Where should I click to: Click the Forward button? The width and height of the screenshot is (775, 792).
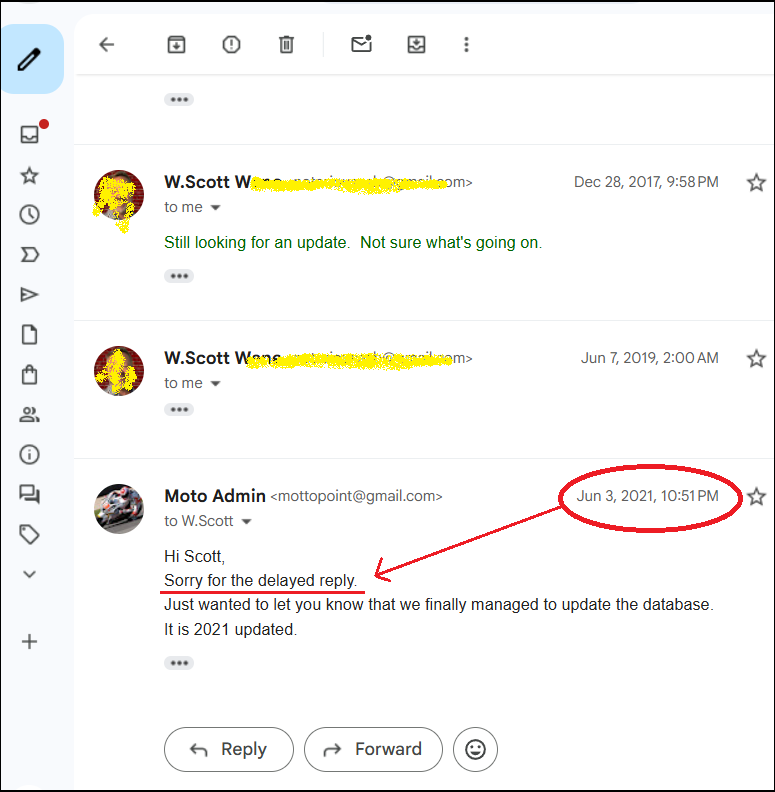pyautogui.click(x=373, y=749)
